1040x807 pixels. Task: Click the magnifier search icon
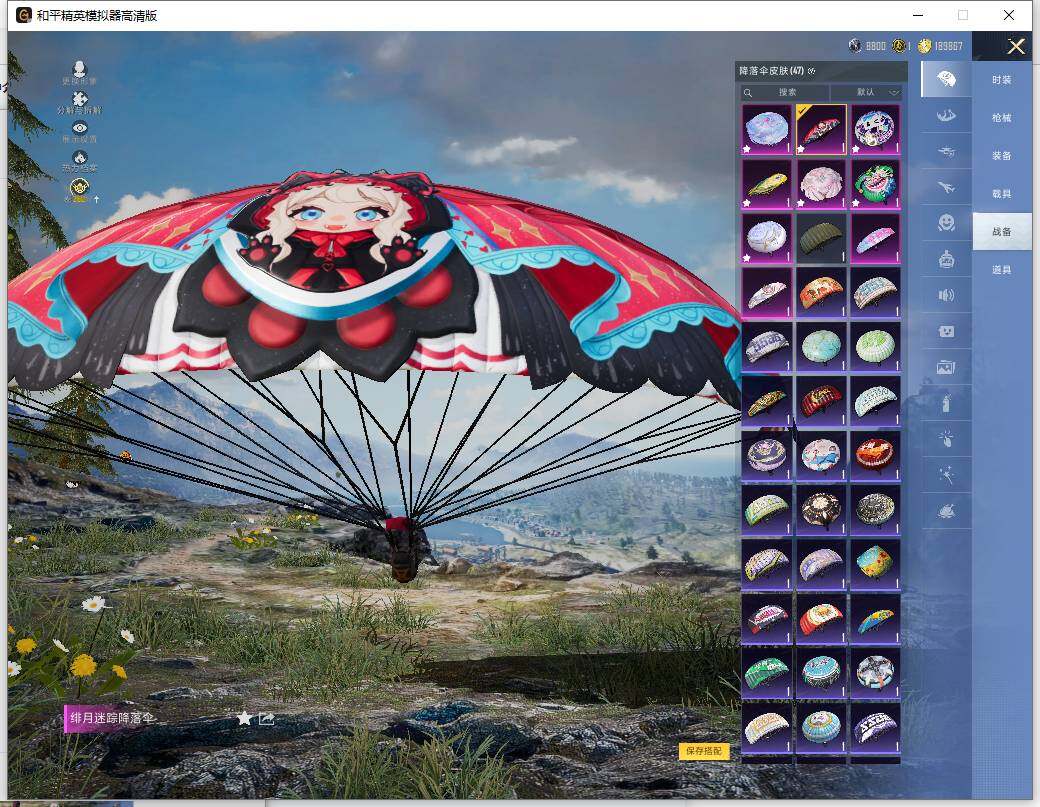tap(748, 93)
